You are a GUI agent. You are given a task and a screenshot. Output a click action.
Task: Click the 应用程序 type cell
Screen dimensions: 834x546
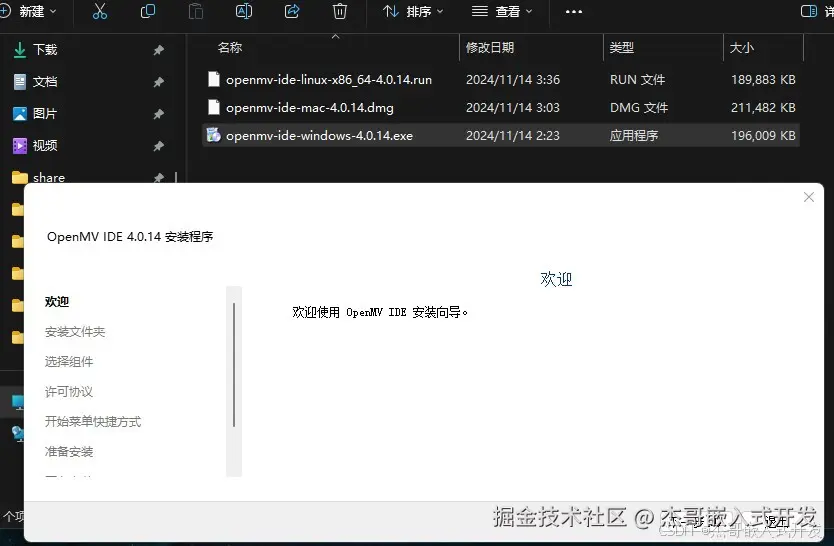click(x=633, y=136)
